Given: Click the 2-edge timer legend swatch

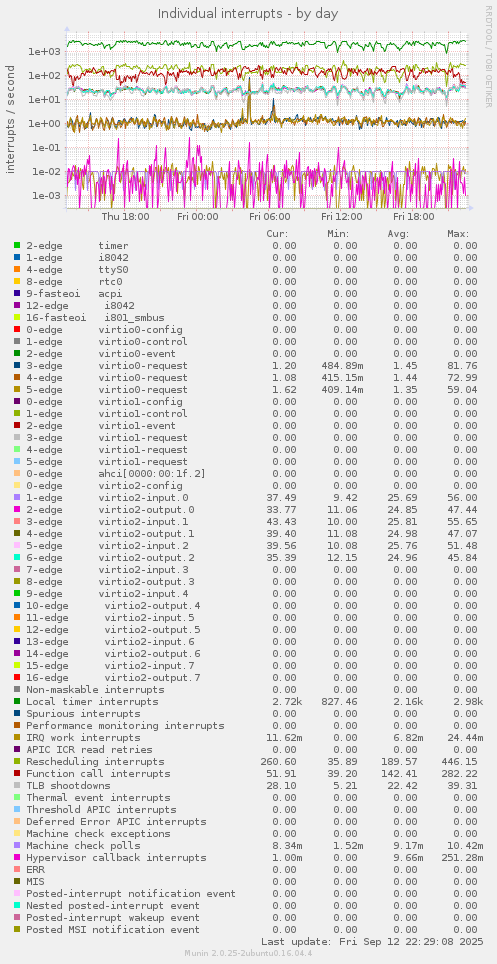Looking at the screenshot, I should (17, 246).
